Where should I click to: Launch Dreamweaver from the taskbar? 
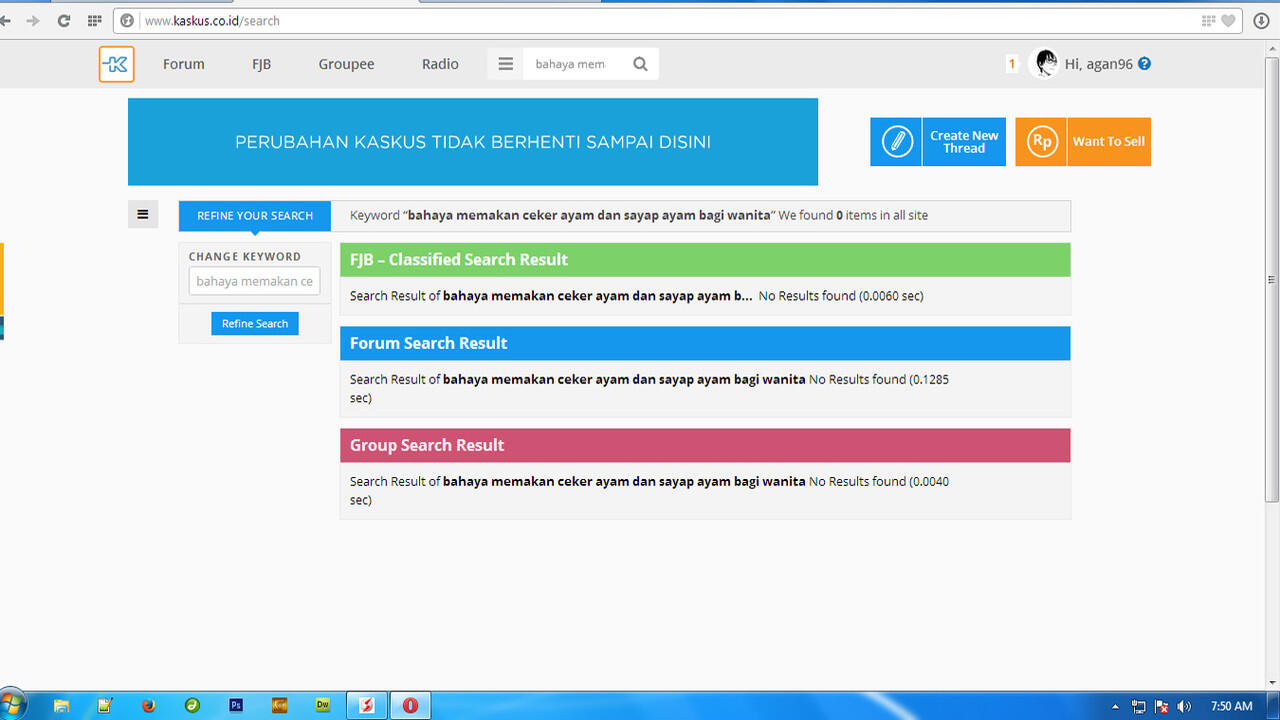point(323,705)
